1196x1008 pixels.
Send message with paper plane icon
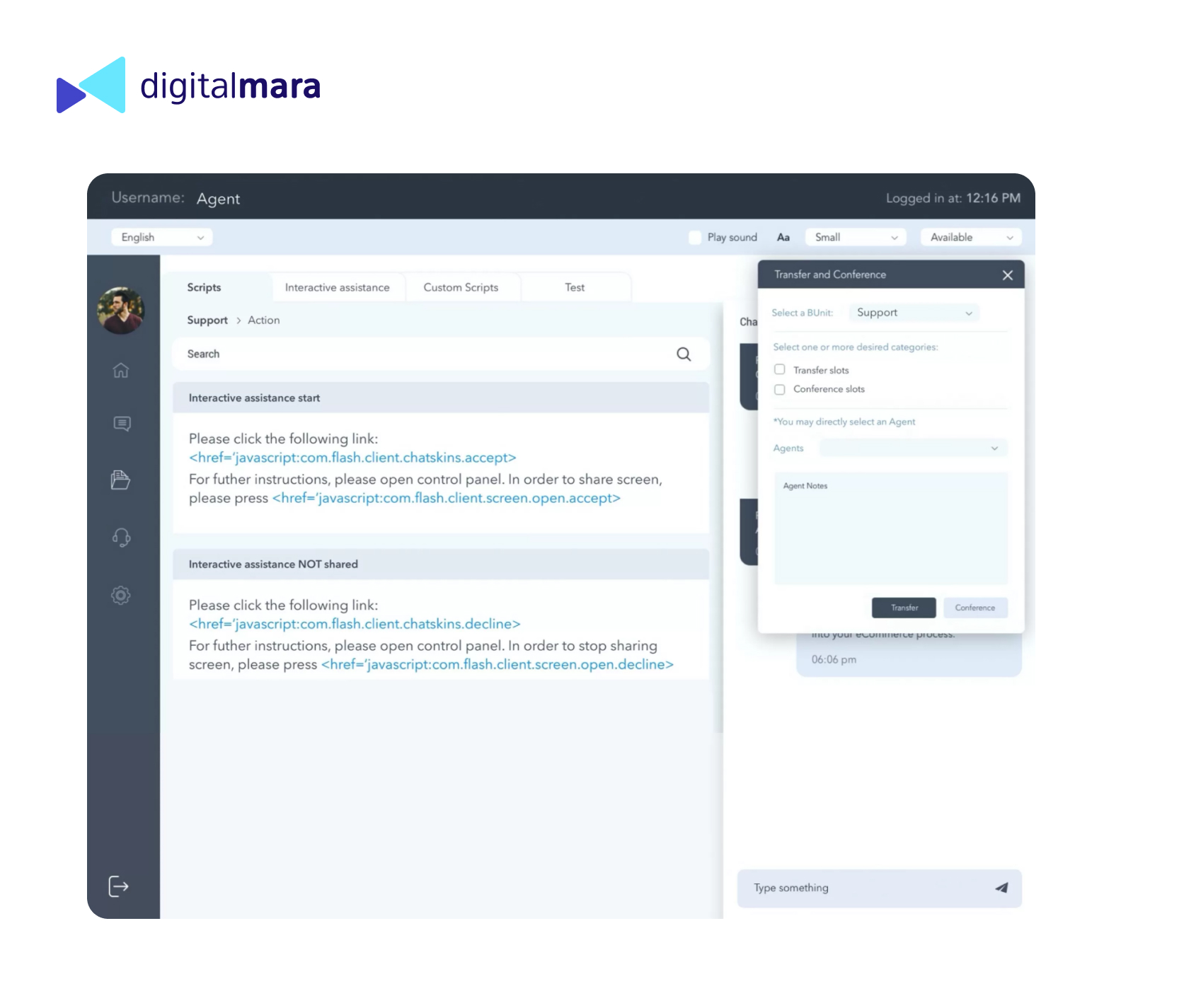point(1001,888)
